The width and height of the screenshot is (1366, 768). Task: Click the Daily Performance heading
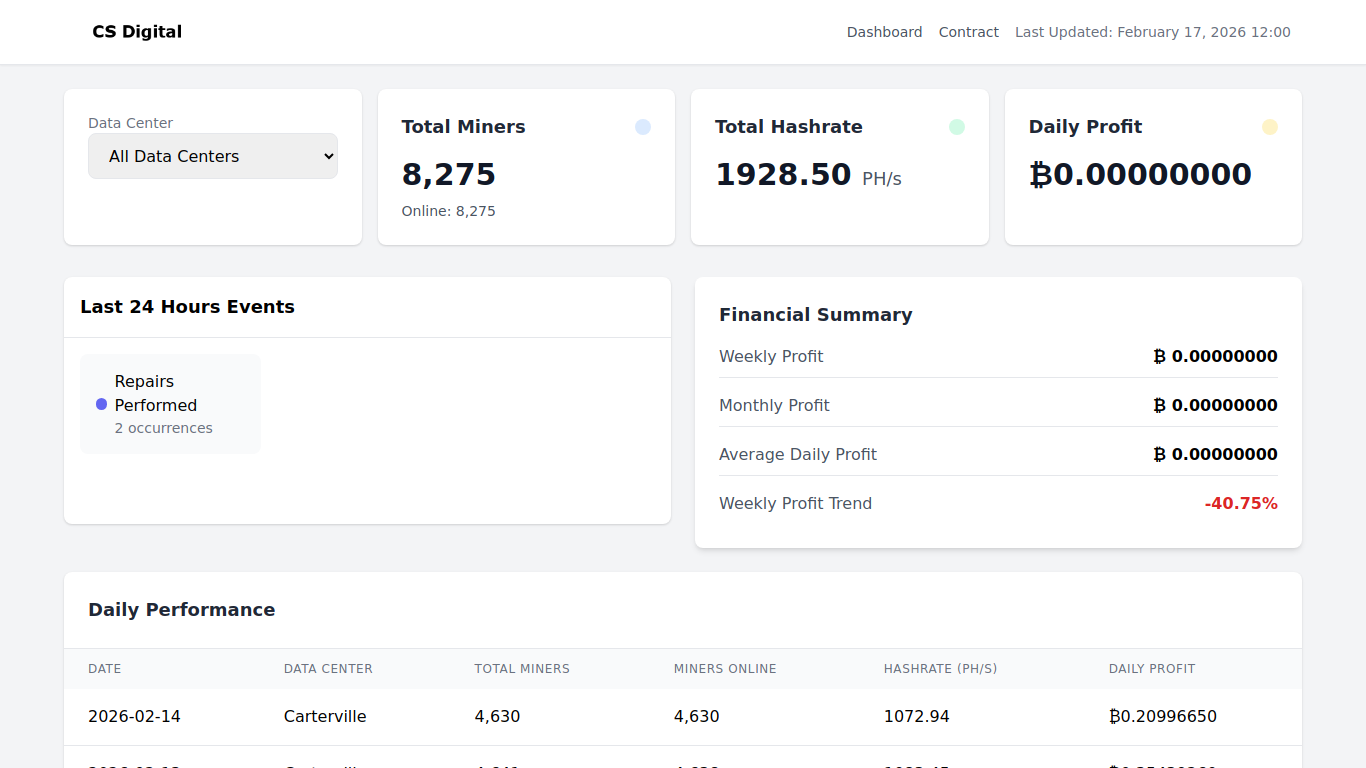tap(181, 610)
